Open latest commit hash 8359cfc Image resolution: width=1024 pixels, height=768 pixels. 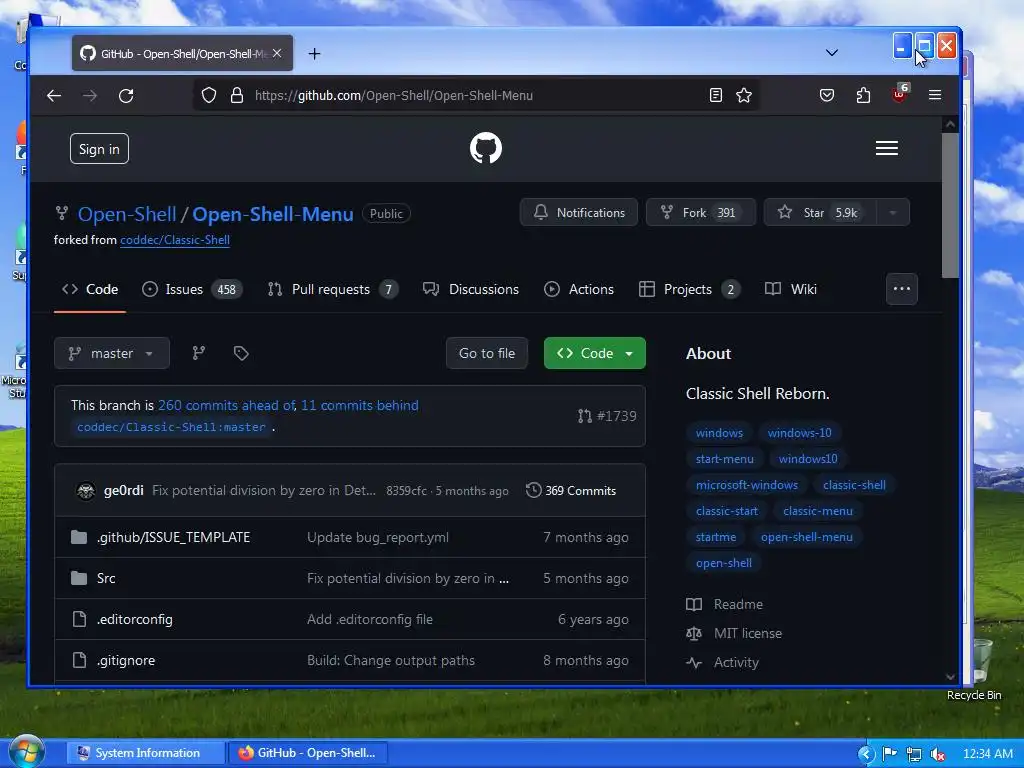[x=406, y=491]
